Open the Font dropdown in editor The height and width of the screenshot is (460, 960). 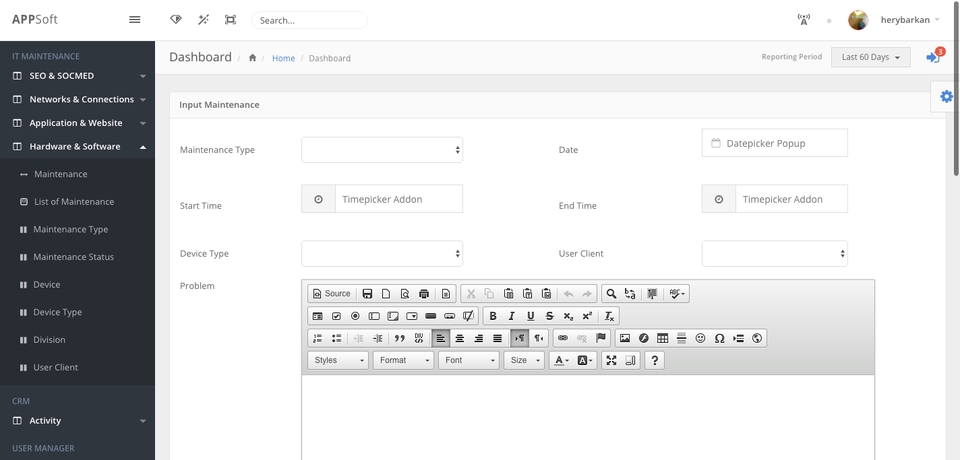coord(468,360)
